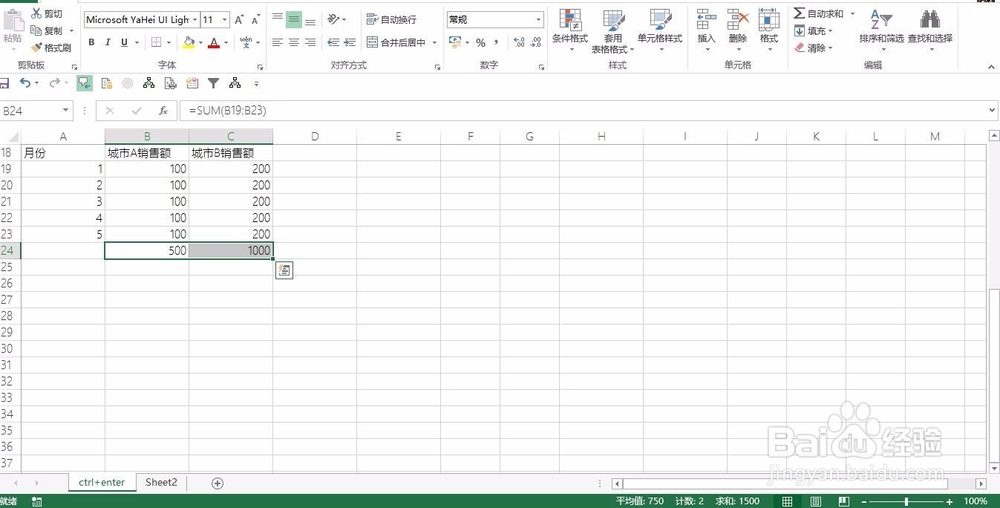Open Format as Table (套用表格格式)
This screenshot has height=508, width=1000.
[613, 31]
